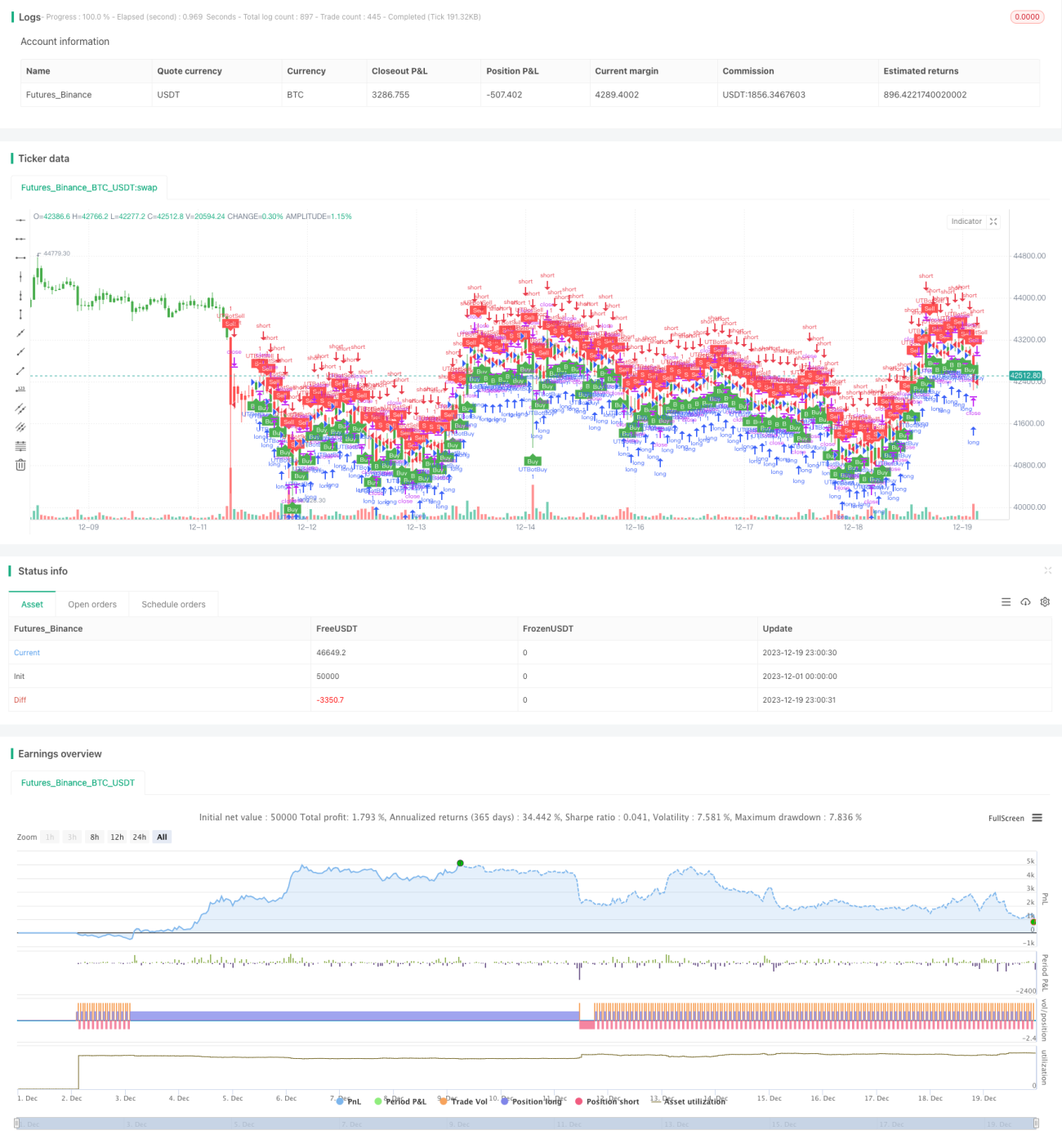Toggle the PnL series in the legend
This screenshot has width=1062, height=1148.
(349, 1101)
